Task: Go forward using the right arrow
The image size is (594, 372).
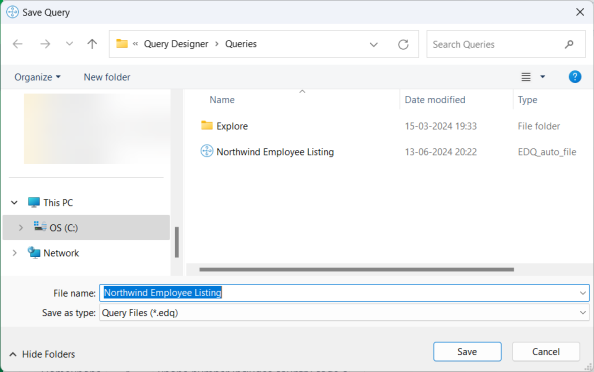Action: coord(45,44)
